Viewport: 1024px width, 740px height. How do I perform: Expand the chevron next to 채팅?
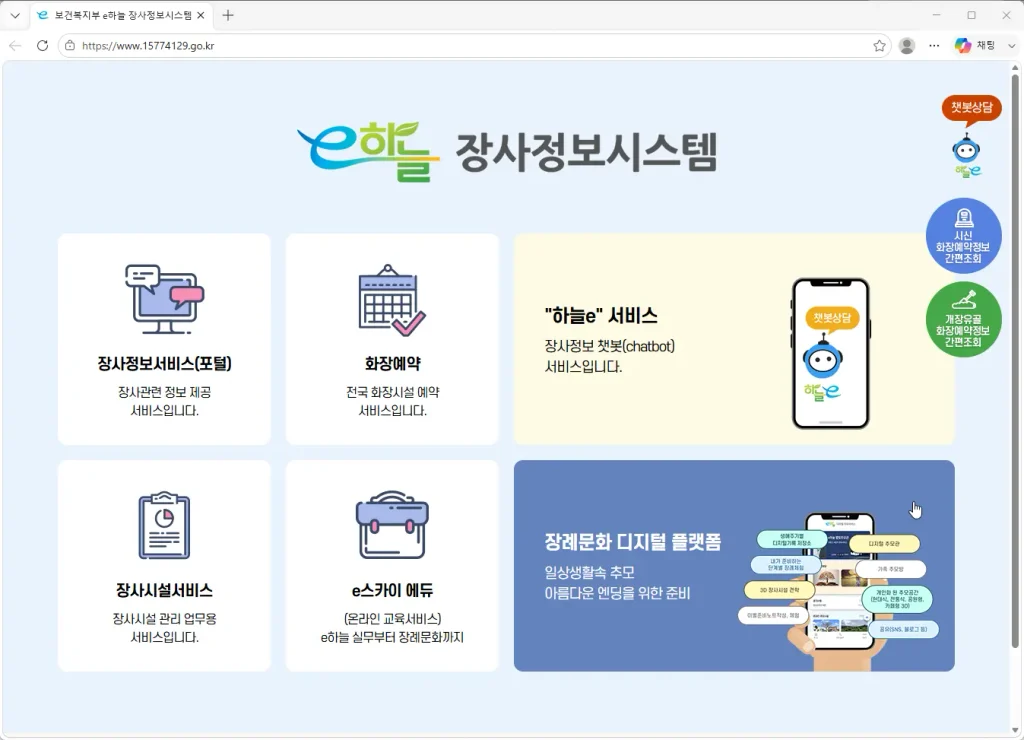pos(1011,46)
